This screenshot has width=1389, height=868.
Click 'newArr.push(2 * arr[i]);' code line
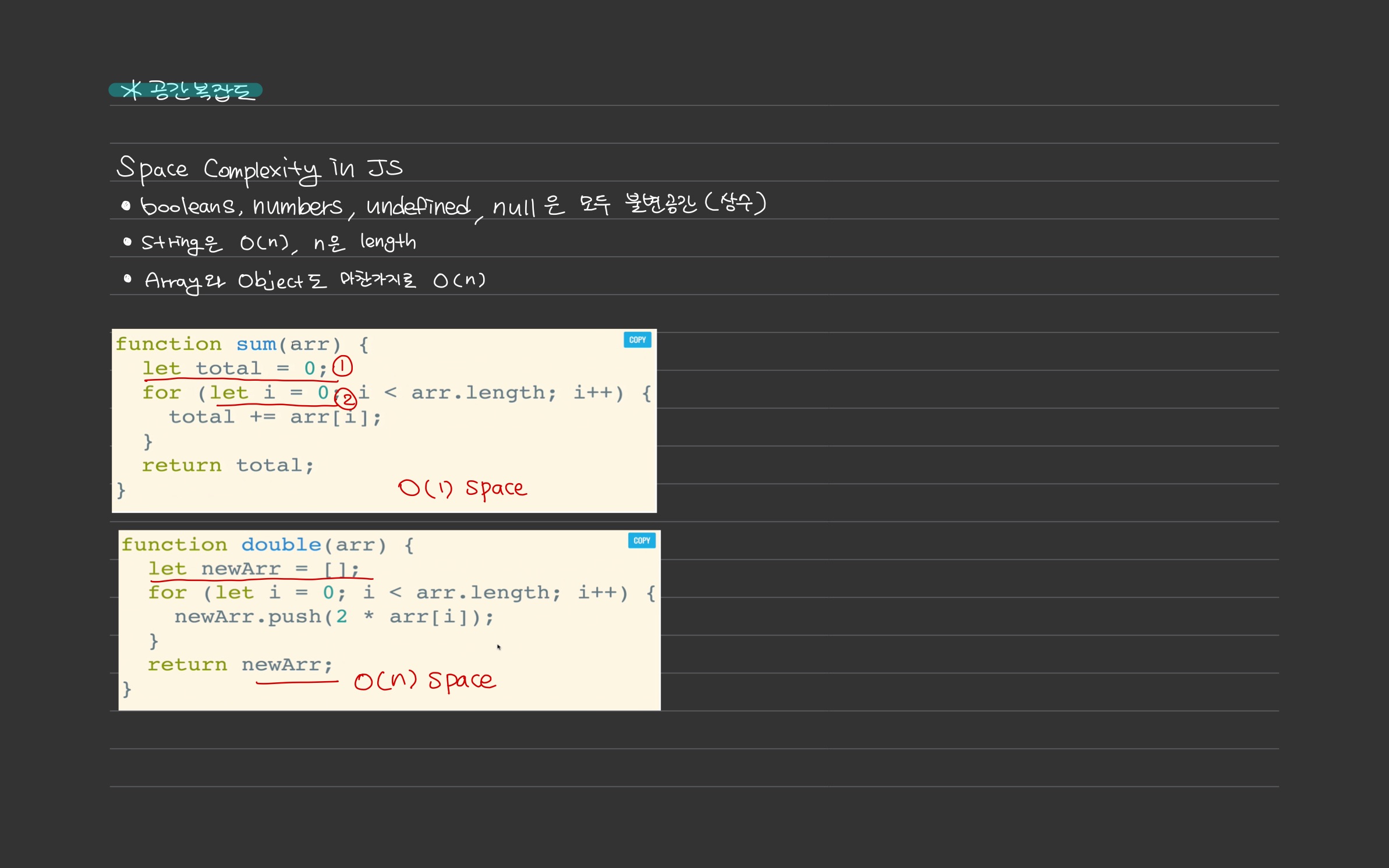[x=334, y=617]
